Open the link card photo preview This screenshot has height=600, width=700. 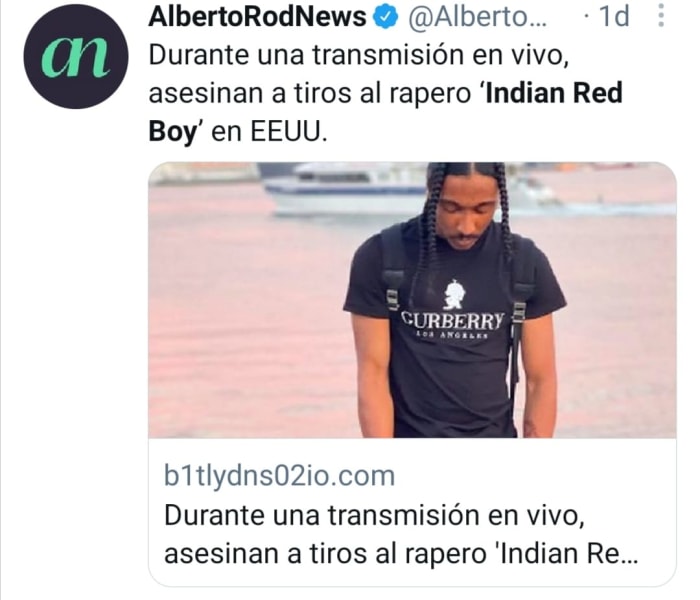pos(412,300)
